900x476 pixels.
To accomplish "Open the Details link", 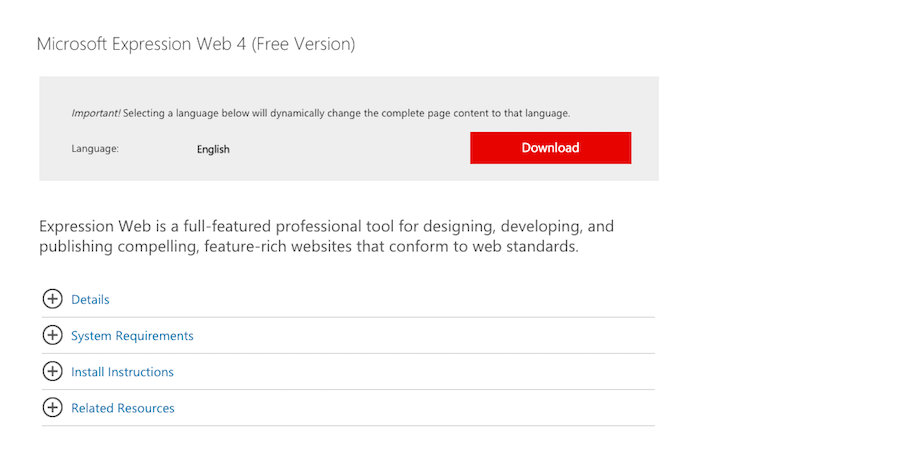I will tap(90, 299).
